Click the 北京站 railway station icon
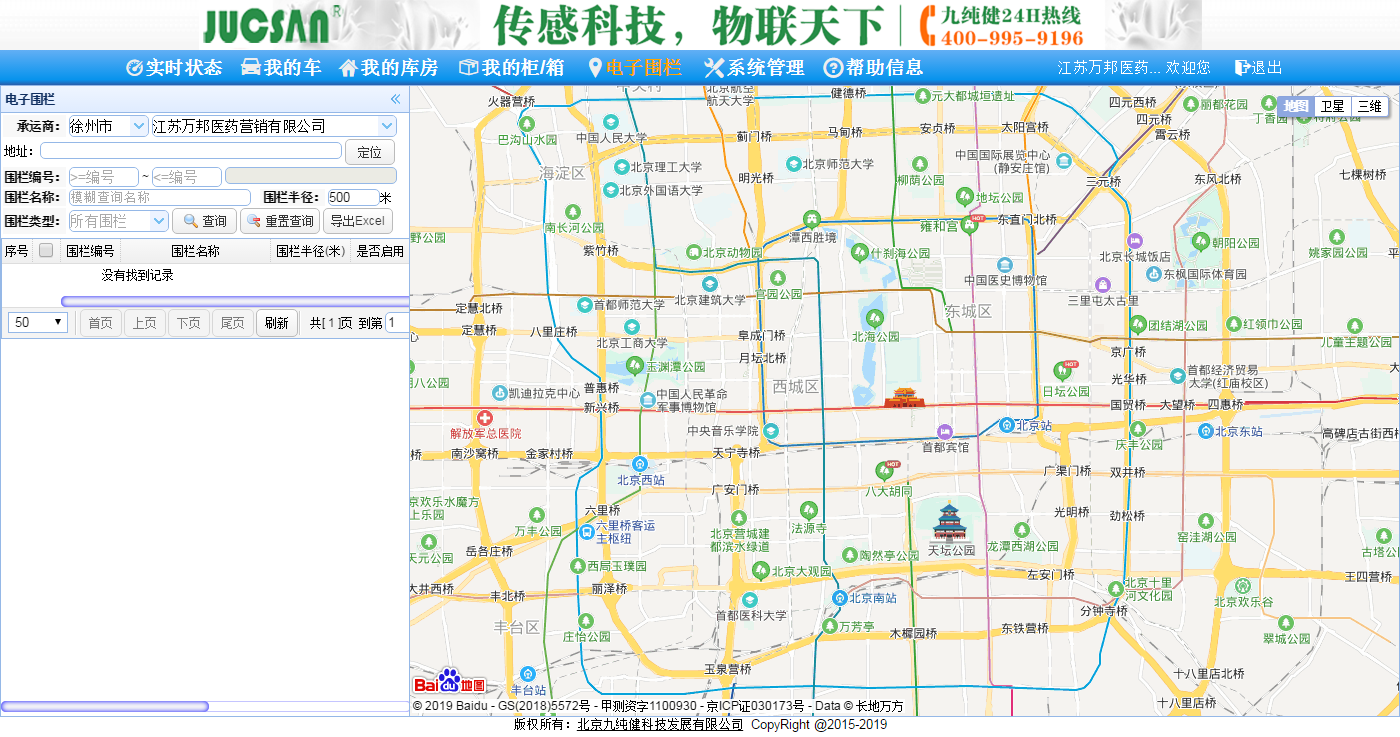This screenshot has height=737, width=1400. (1007, 425)
